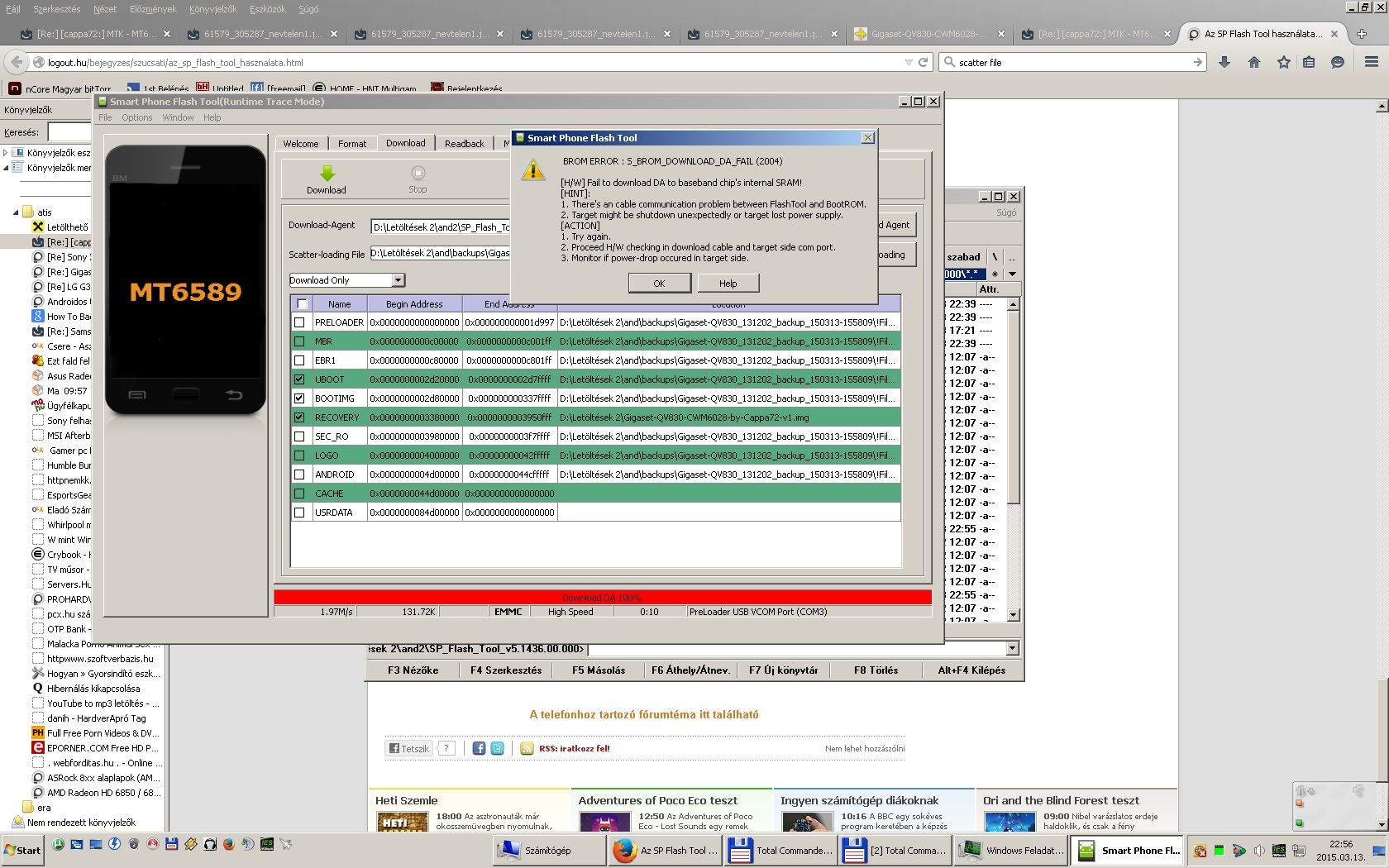Open Total Commander command line history dropdown

pyautogui.click(x=1012, y=648)
